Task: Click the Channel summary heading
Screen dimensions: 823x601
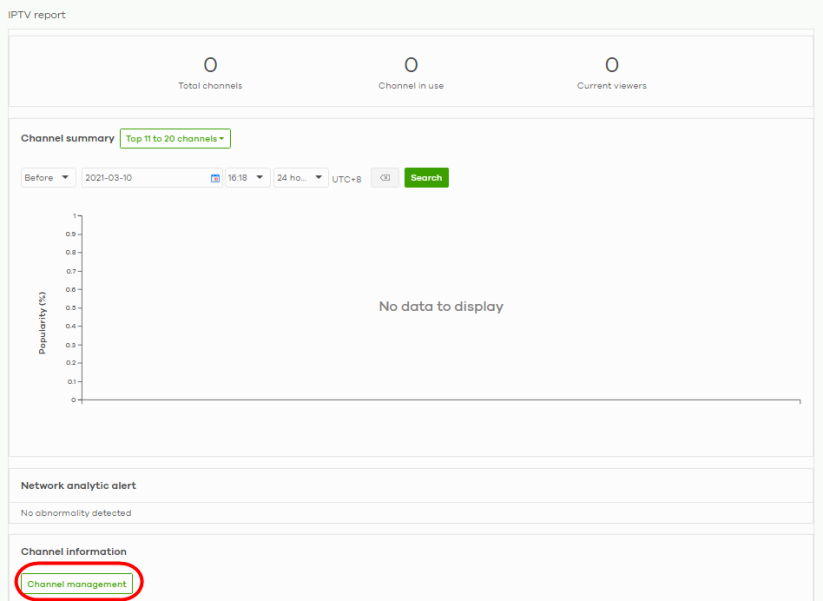Action: (x=67, y=139)
